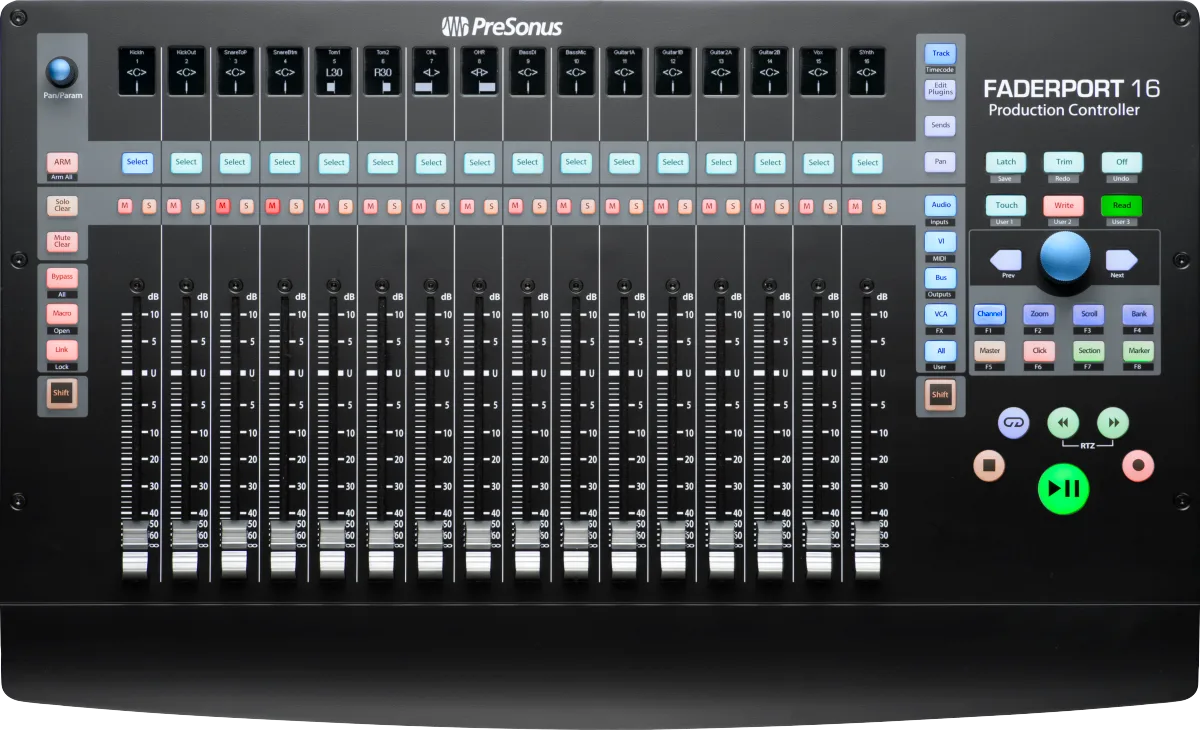This screenshot has height=730, width=1200.
Task: Click the Trim automation button
Action: pos(1063,162)
